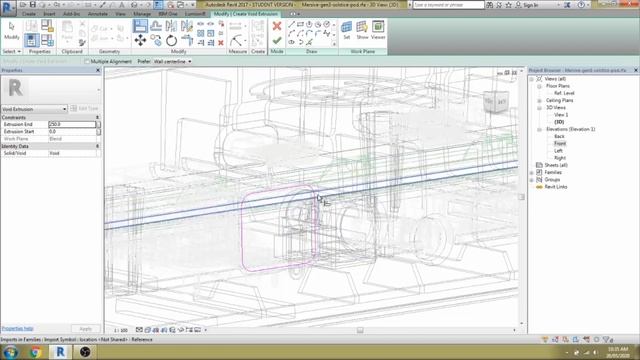Screen dimensions: 640x360
Task: Select the Line draw tool
Action: tap(291, 24)
